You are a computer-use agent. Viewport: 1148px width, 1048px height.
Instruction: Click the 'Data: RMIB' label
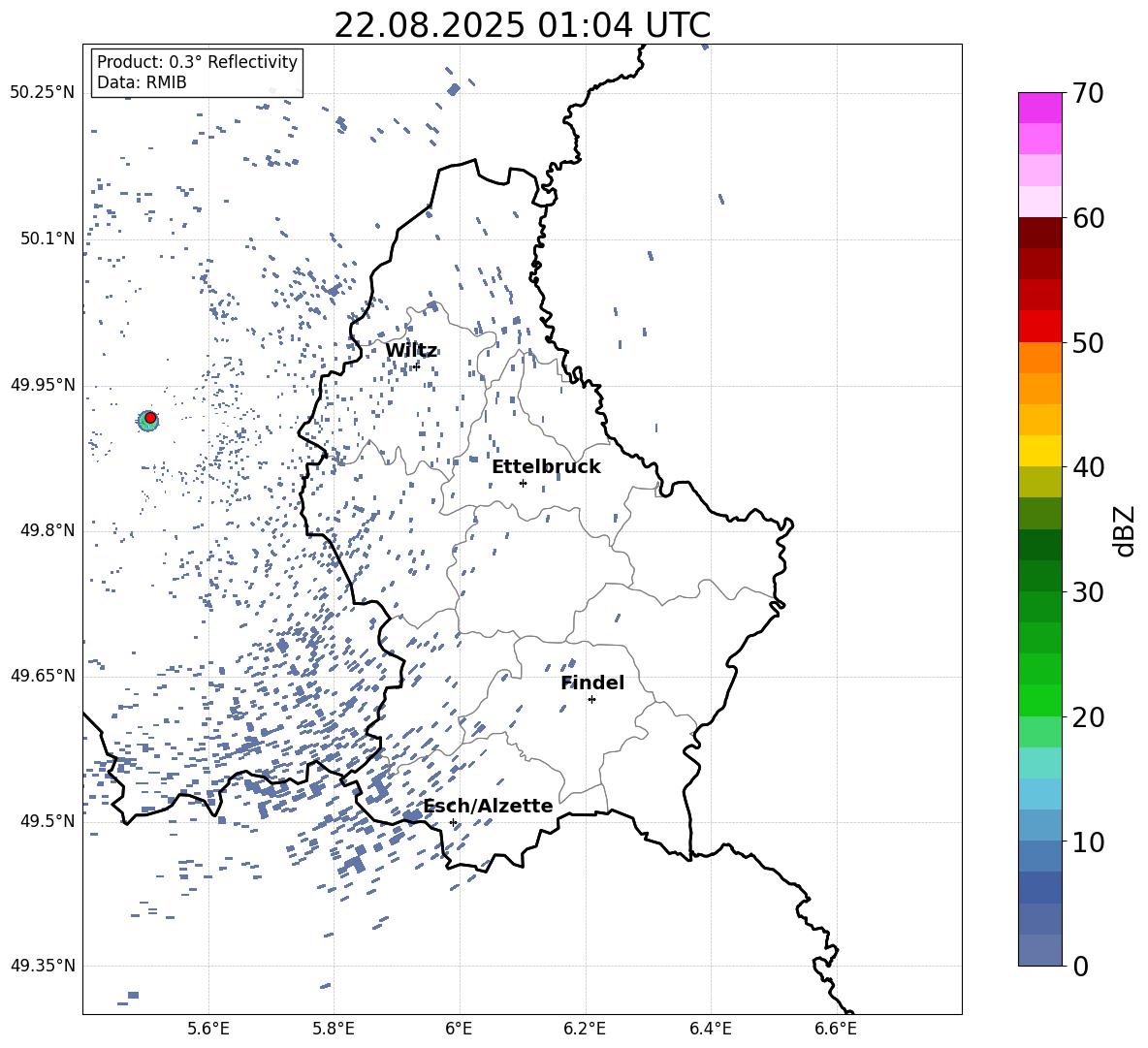[142, 82]
